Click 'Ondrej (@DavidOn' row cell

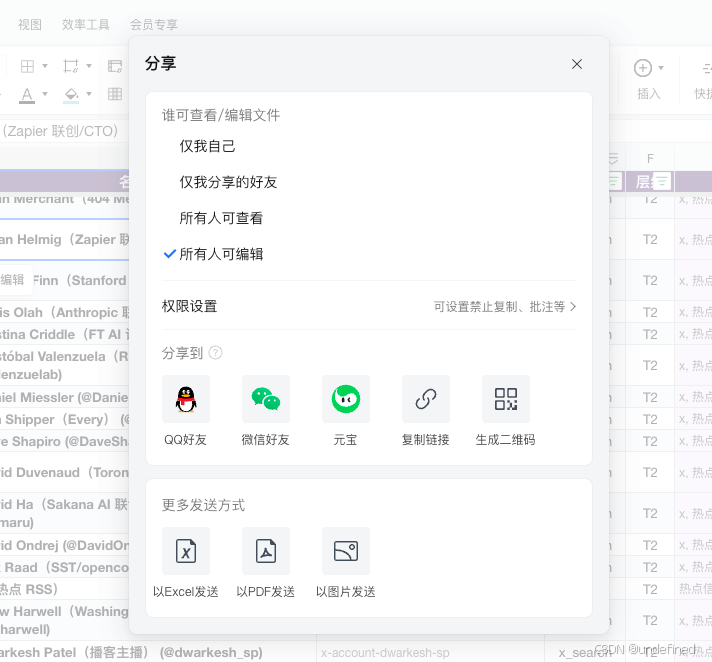[64, 545]
